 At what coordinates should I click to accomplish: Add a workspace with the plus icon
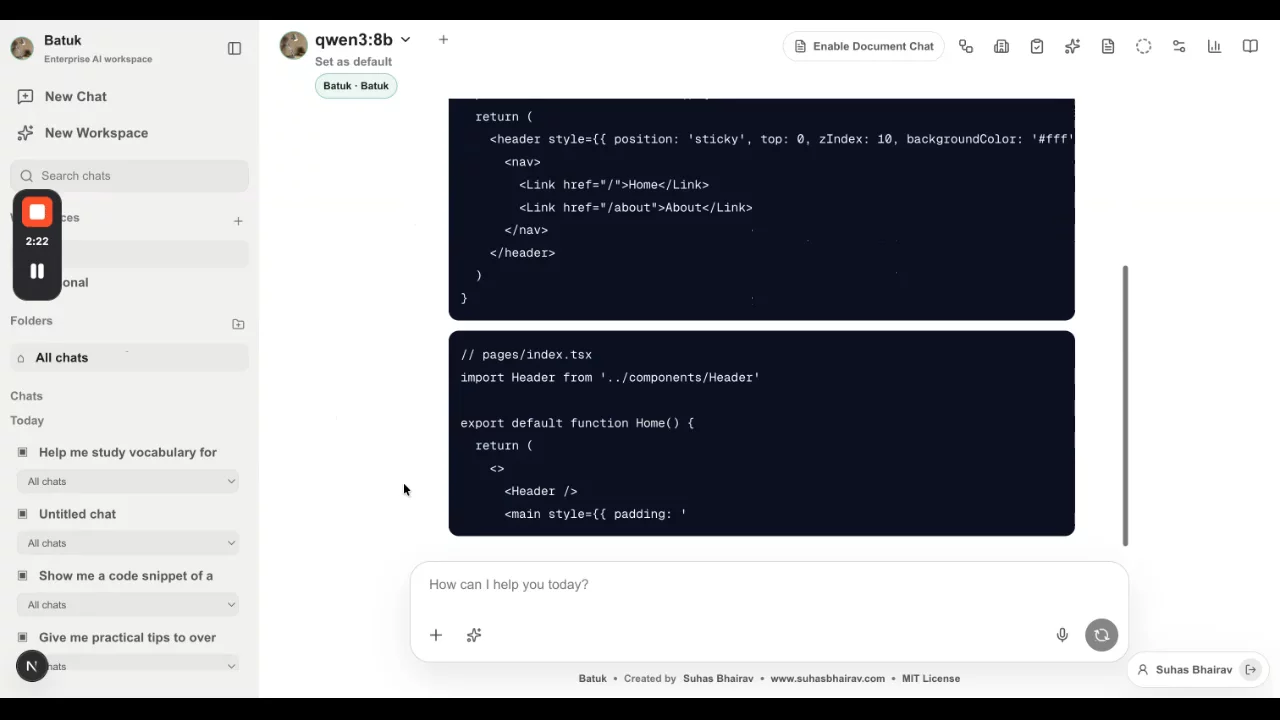[x=238, y=221]
